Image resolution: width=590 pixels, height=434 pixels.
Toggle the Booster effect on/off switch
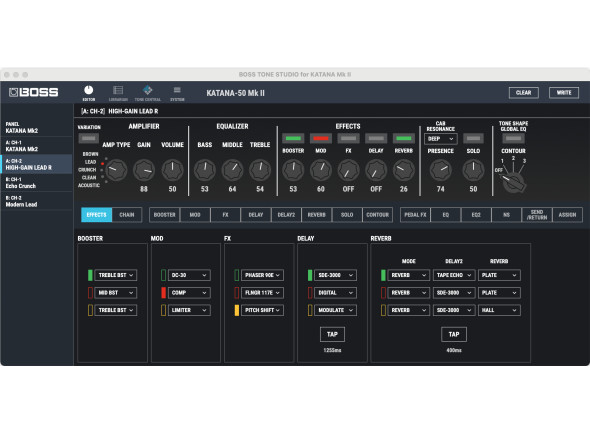point(293,138)
